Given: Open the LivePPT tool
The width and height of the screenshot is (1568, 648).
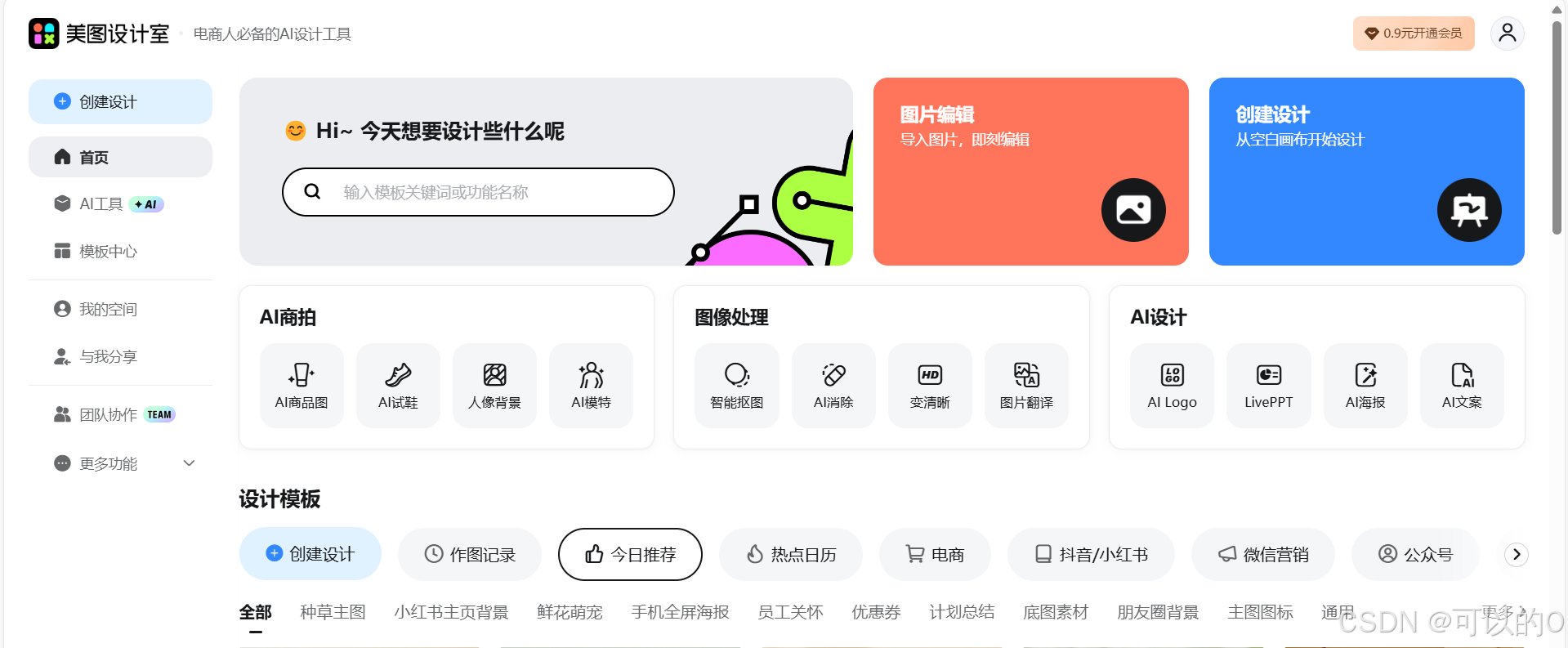Looking at the screenshot, I should click(x=1268, y=386).
